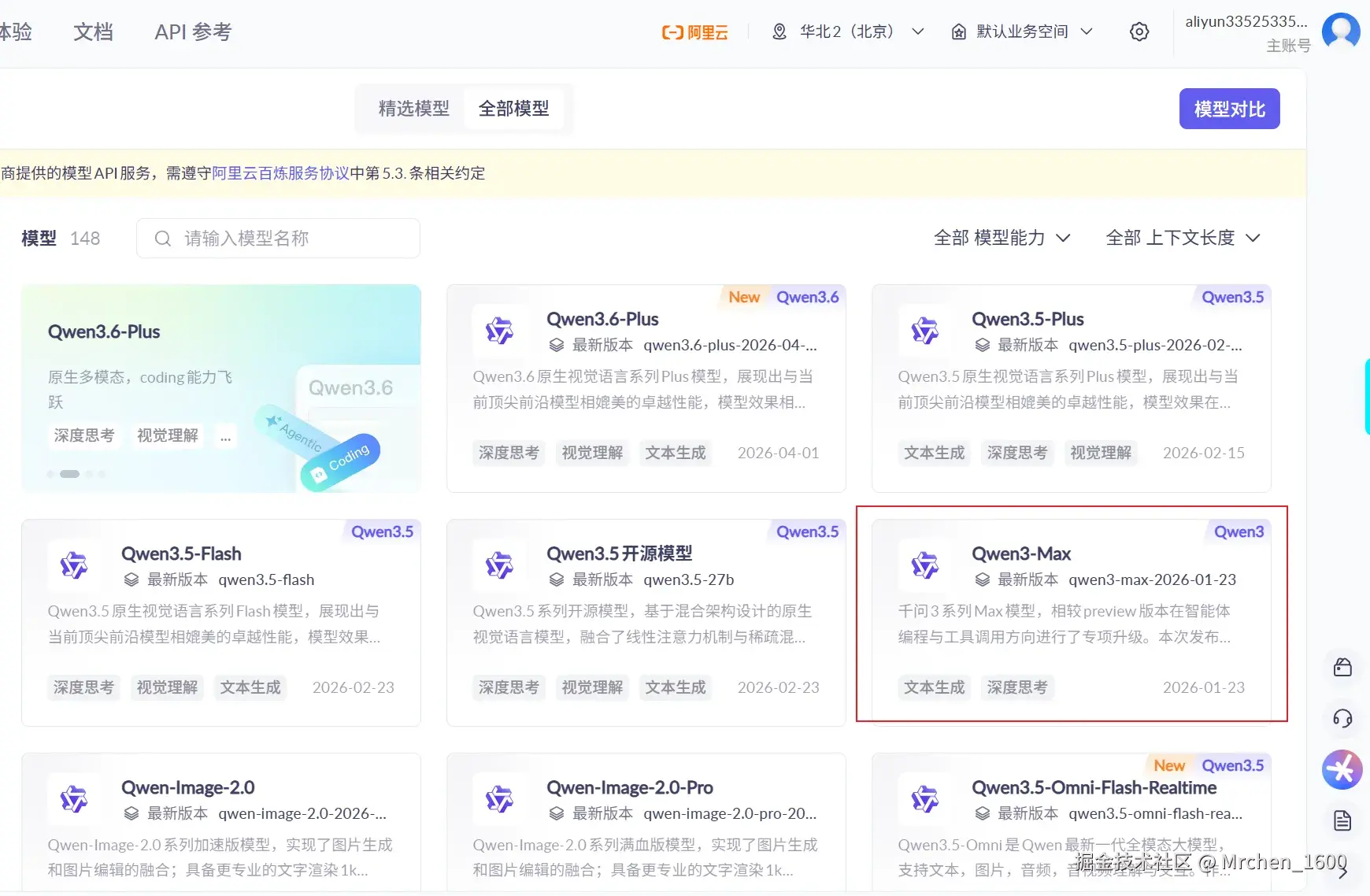Click the date 2026-04-01
Image resolution: width=1370 pixels, height=896 pixels.
pos(778,453)
